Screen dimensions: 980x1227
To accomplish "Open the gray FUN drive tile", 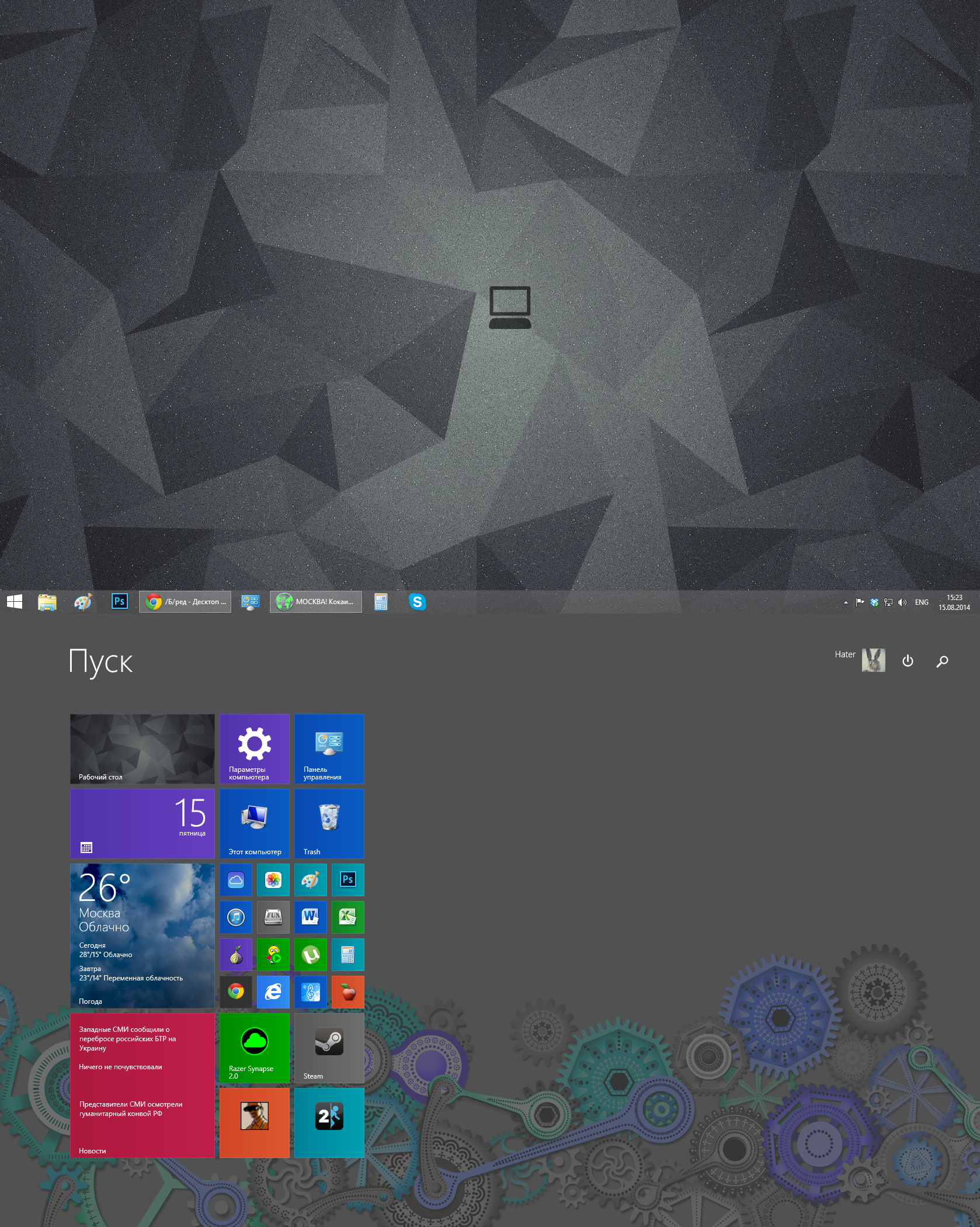I will pyautogui.click(x=273, y=917).
